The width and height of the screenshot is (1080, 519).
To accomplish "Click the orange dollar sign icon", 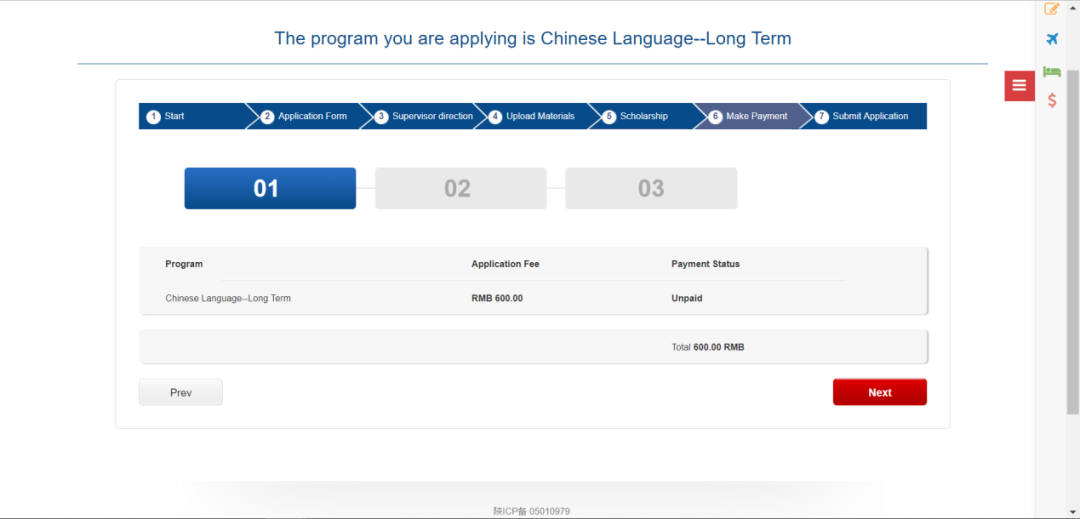I will click(x=1052, y=100).
